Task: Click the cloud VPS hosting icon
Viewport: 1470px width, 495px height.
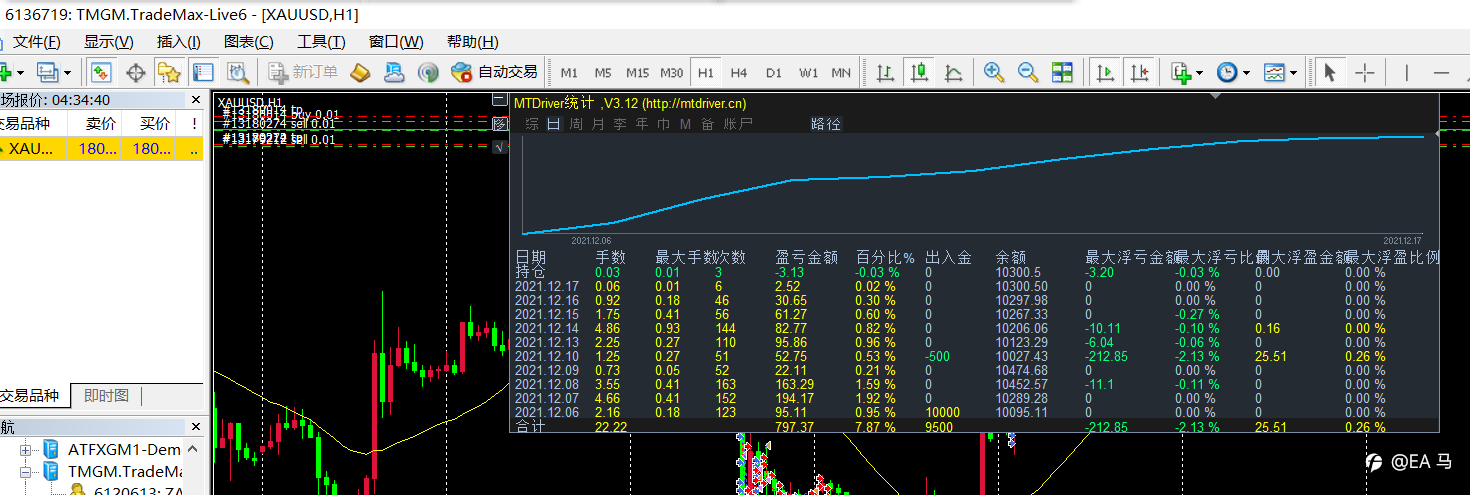Action: tap(394, 72)
